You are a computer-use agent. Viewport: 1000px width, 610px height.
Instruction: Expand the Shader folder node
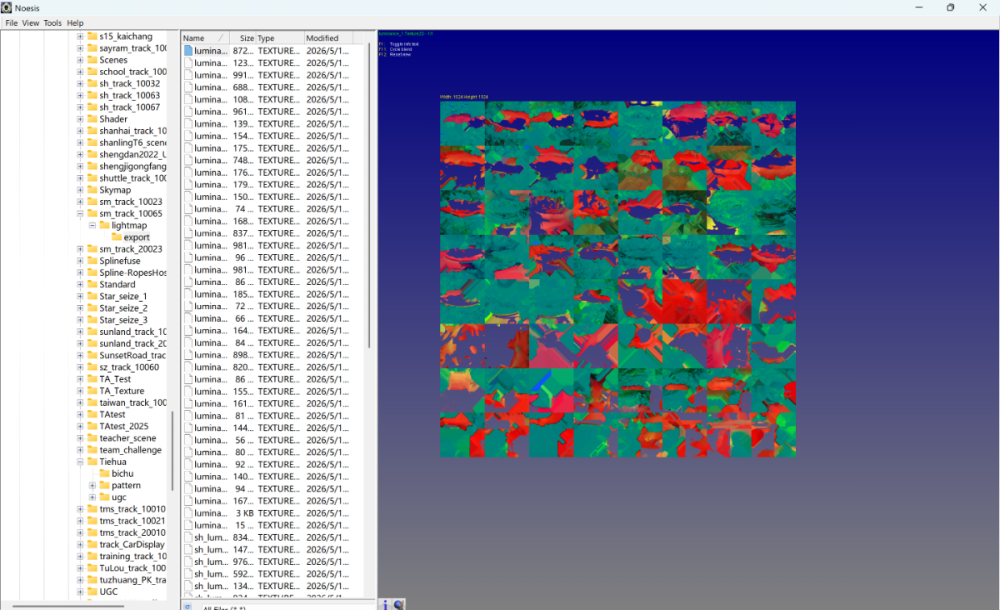tap(80, 119)
